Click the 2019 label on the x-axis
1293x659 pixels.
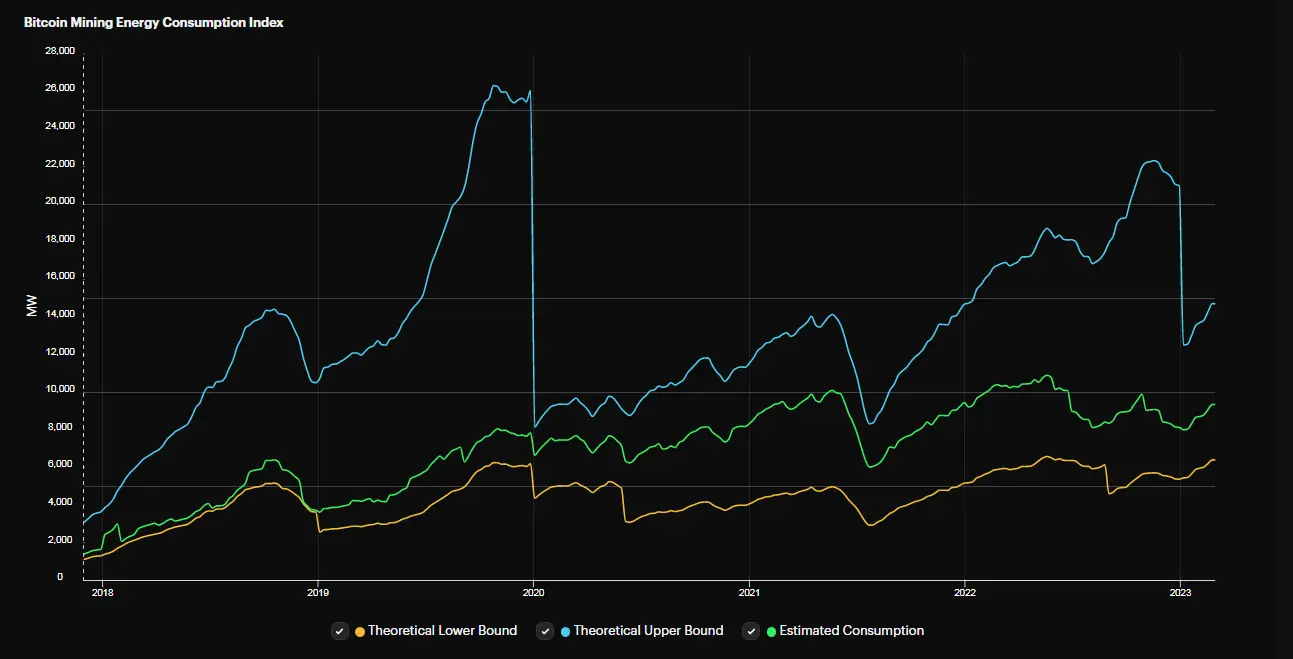318,593
